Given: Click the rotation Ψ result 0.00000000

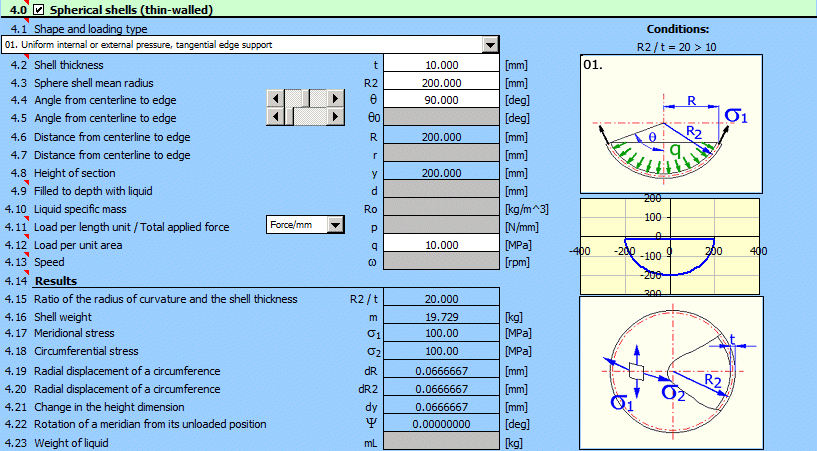Looking at the screenshot, I should click(x=441, y=424).
